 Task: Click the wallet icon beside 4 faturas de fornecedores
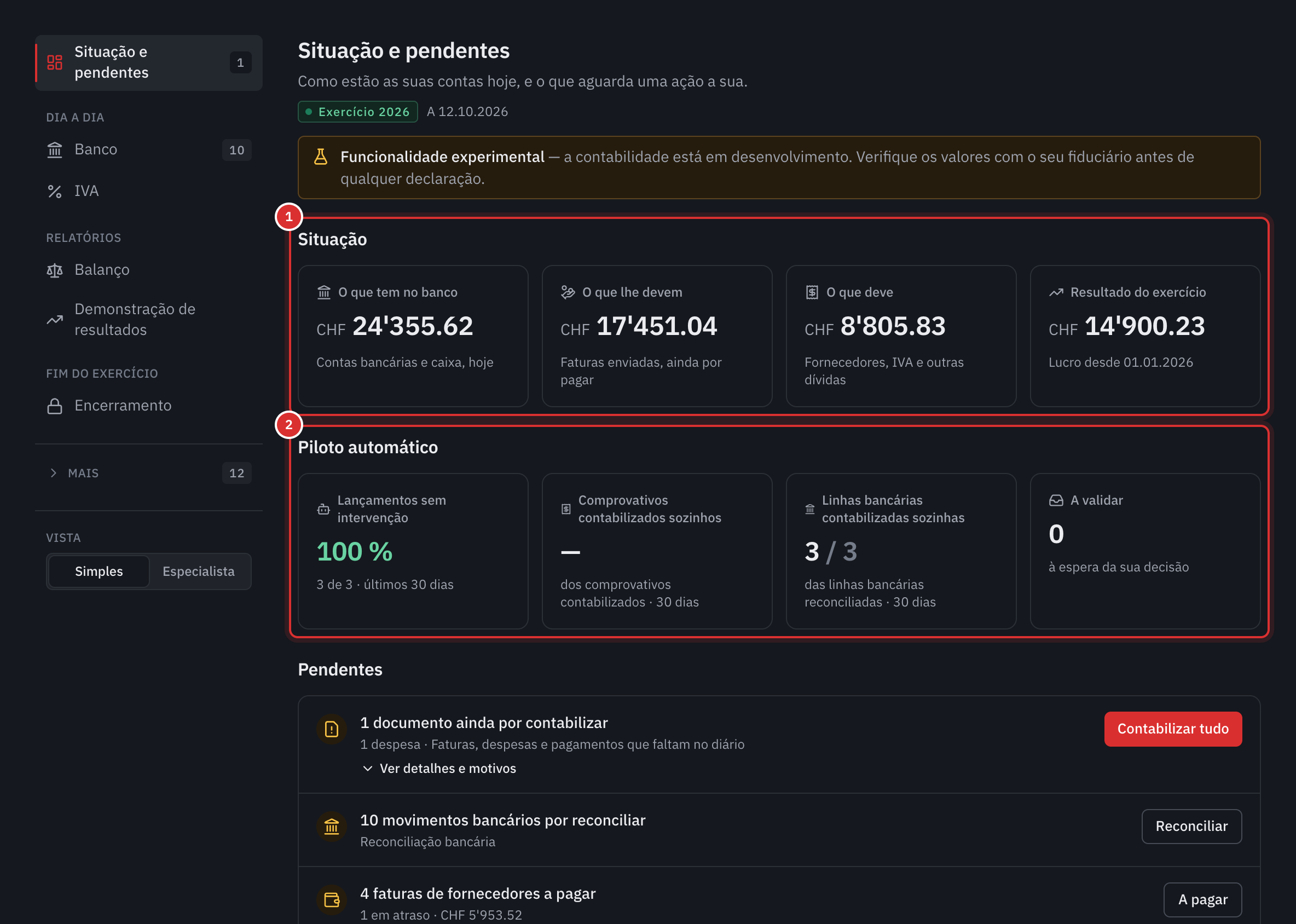pyautogui.click(x=332, y=899)
